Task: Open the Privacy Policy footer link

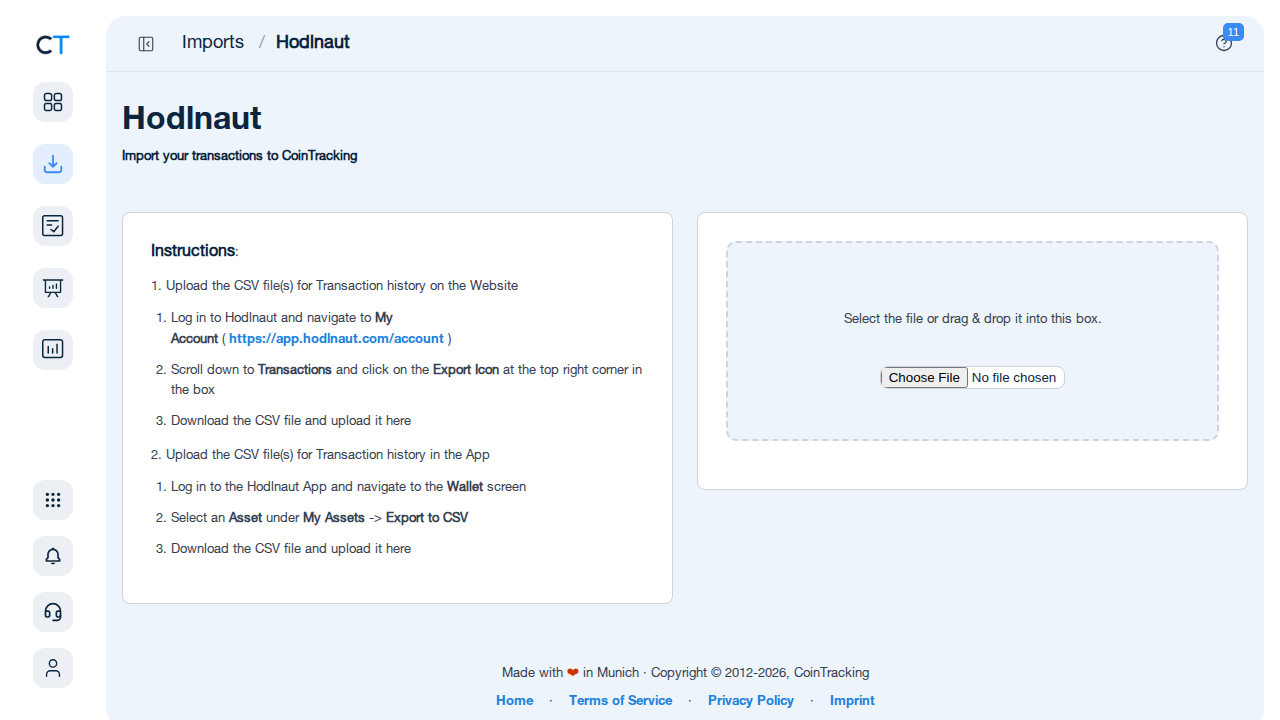Action: point(751,700)
